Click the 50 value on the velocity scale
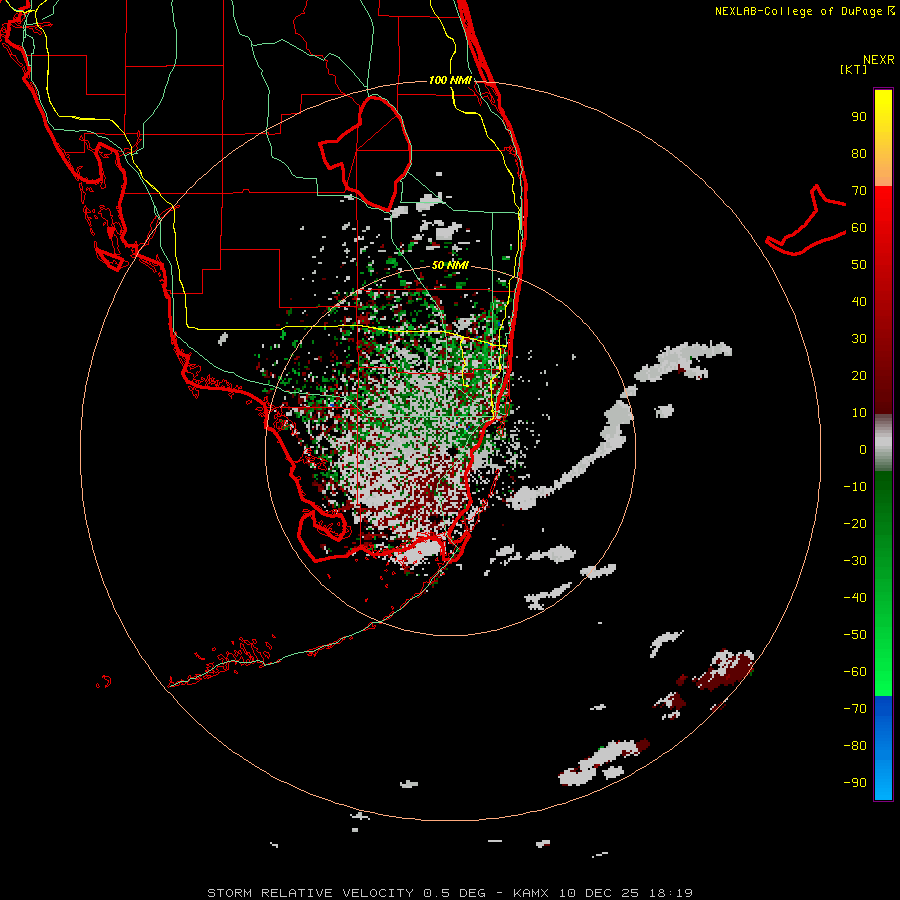The width and height of the screenshot is (900, 900). pos(859,265)
